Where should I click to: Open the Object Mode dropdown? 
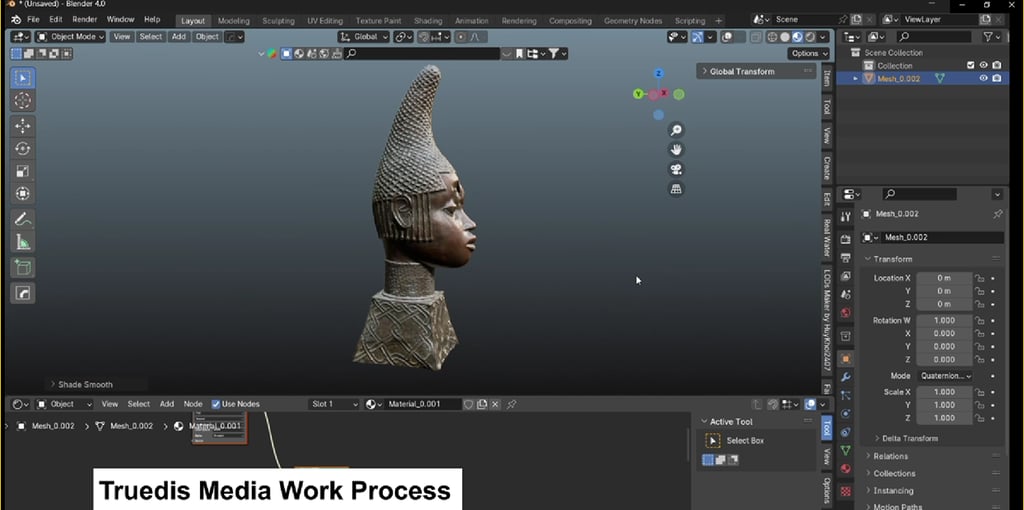[x=71, y=37]
